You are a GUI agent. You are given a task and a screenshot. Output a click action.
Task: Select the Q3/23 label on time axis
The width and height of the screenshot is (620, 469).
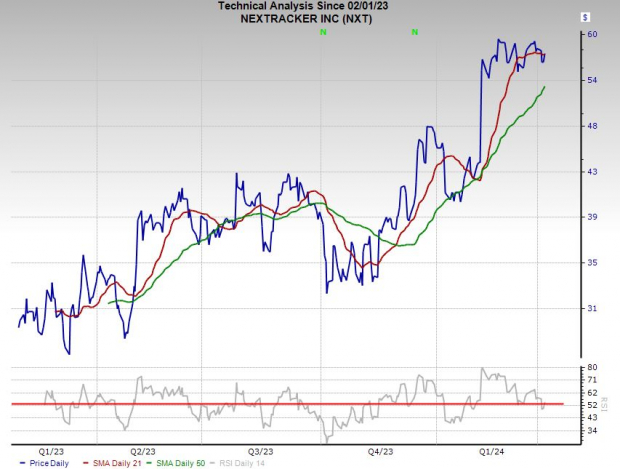262,451
